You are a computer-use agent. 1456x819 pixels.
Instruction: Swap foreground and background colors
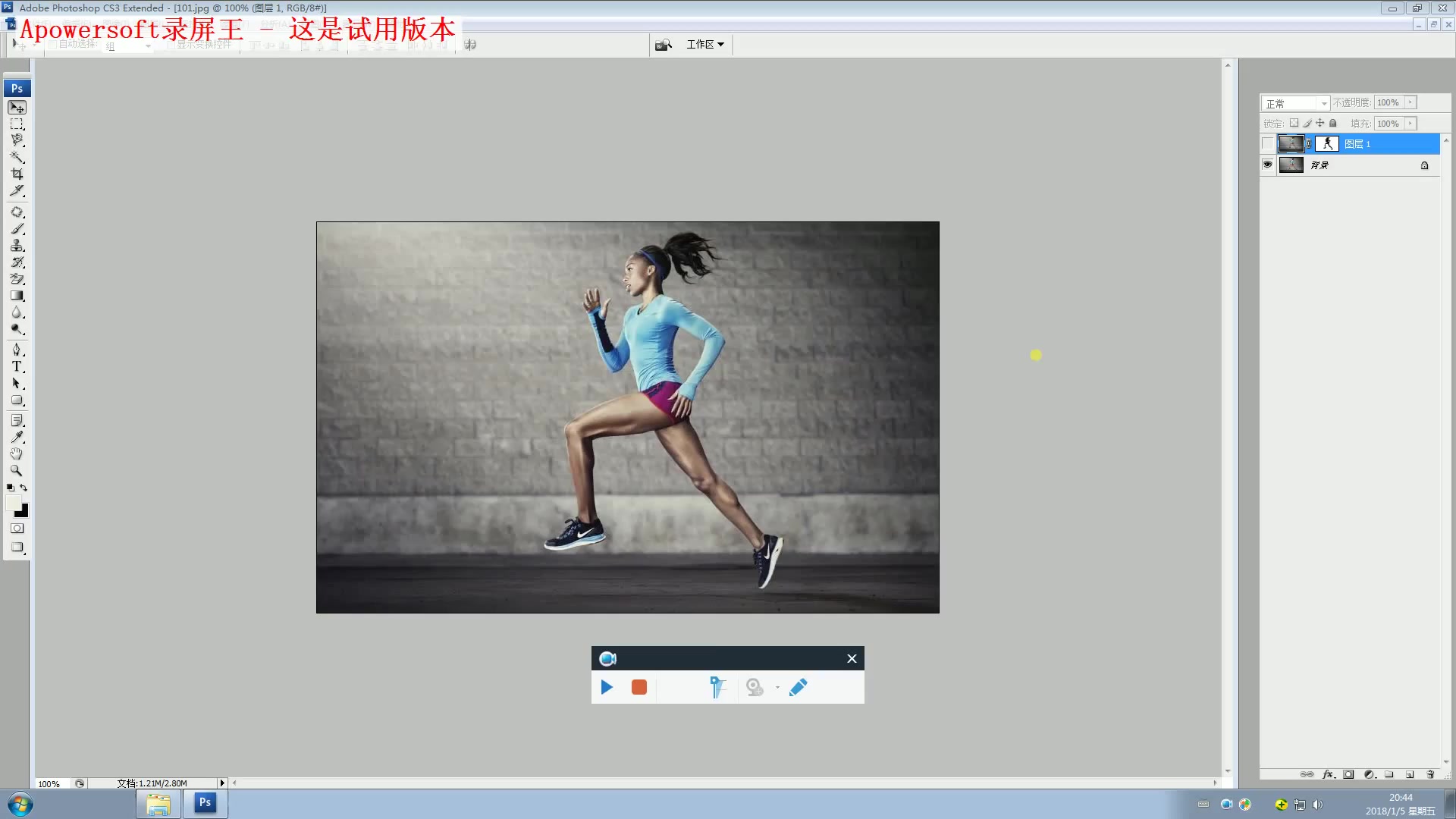[x=24, y=488]
